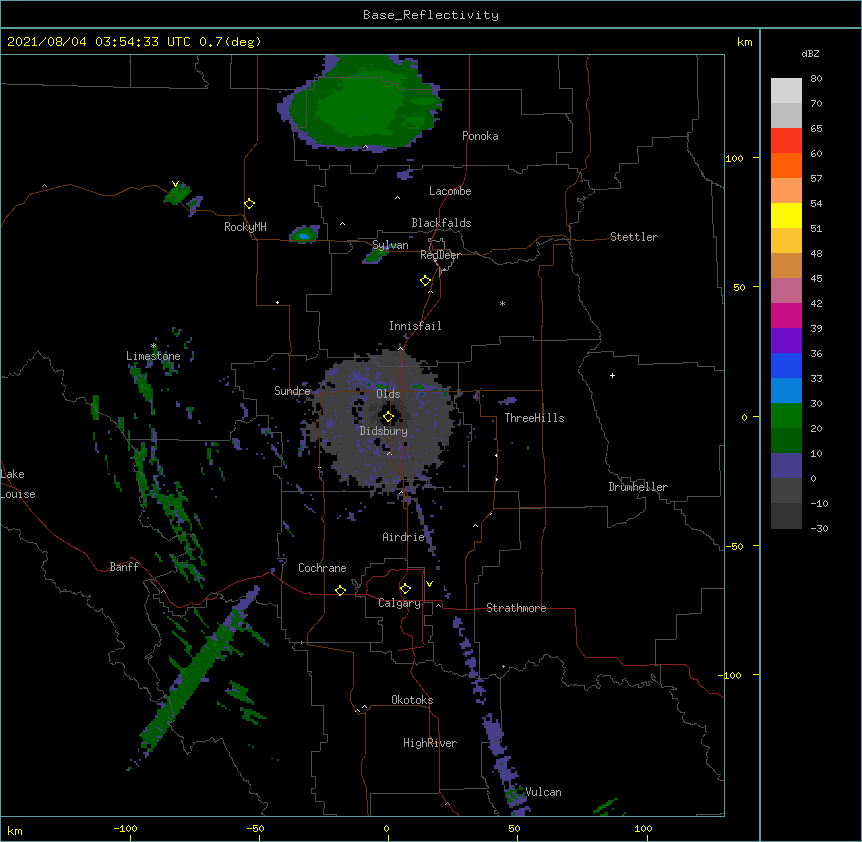Viewport: 862px width, 842px height.
Task: Click the yellow diamond marker above Calgary label
Action: click(x=405, y=589)
